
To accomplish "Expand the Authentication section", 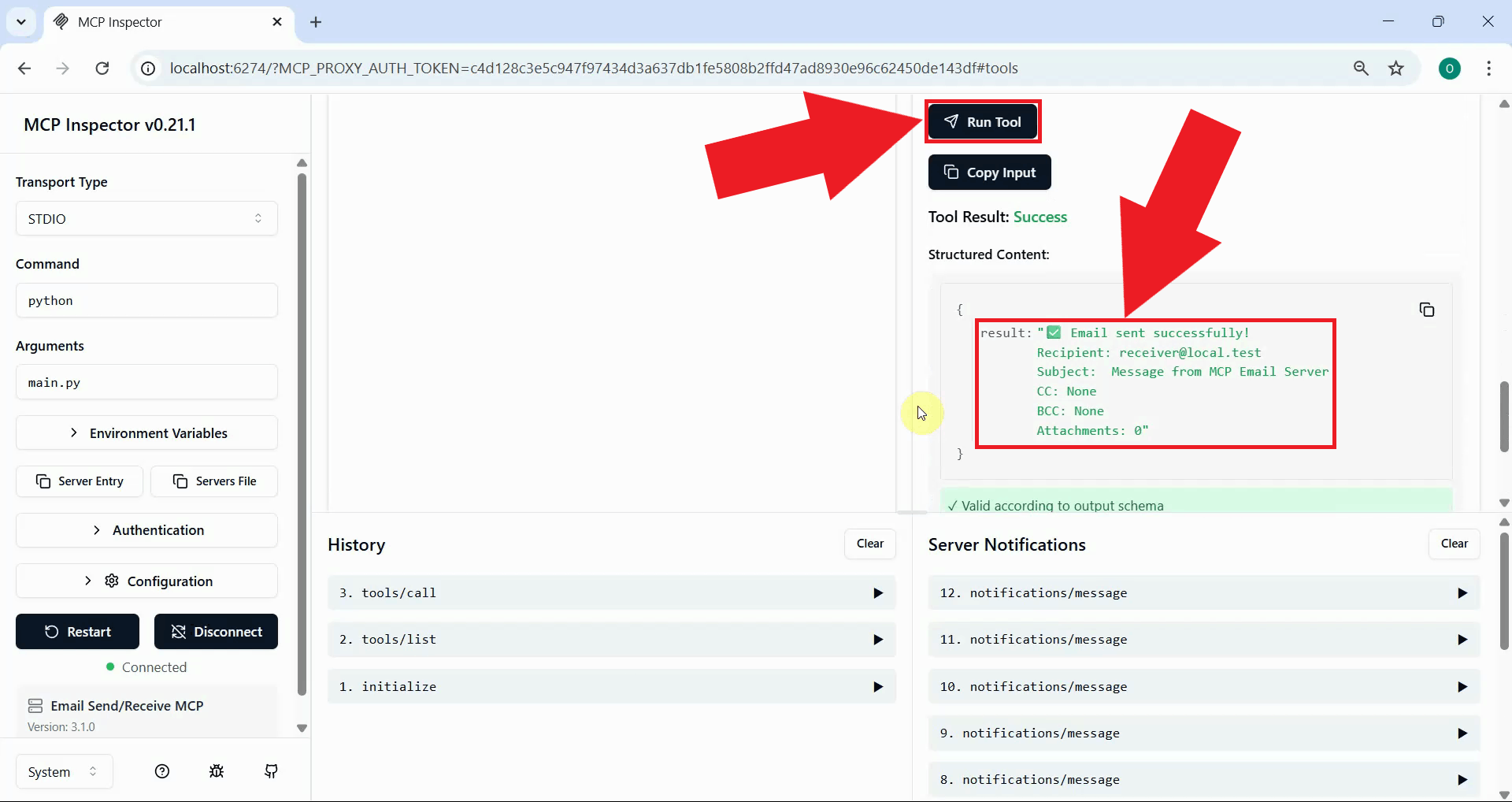I will pos(146,529).
